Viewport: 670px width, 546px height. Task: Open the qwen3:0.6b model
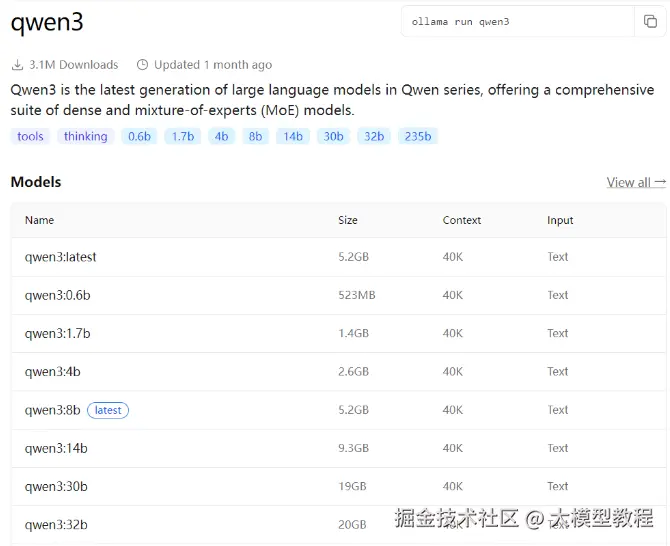(58, 295)
